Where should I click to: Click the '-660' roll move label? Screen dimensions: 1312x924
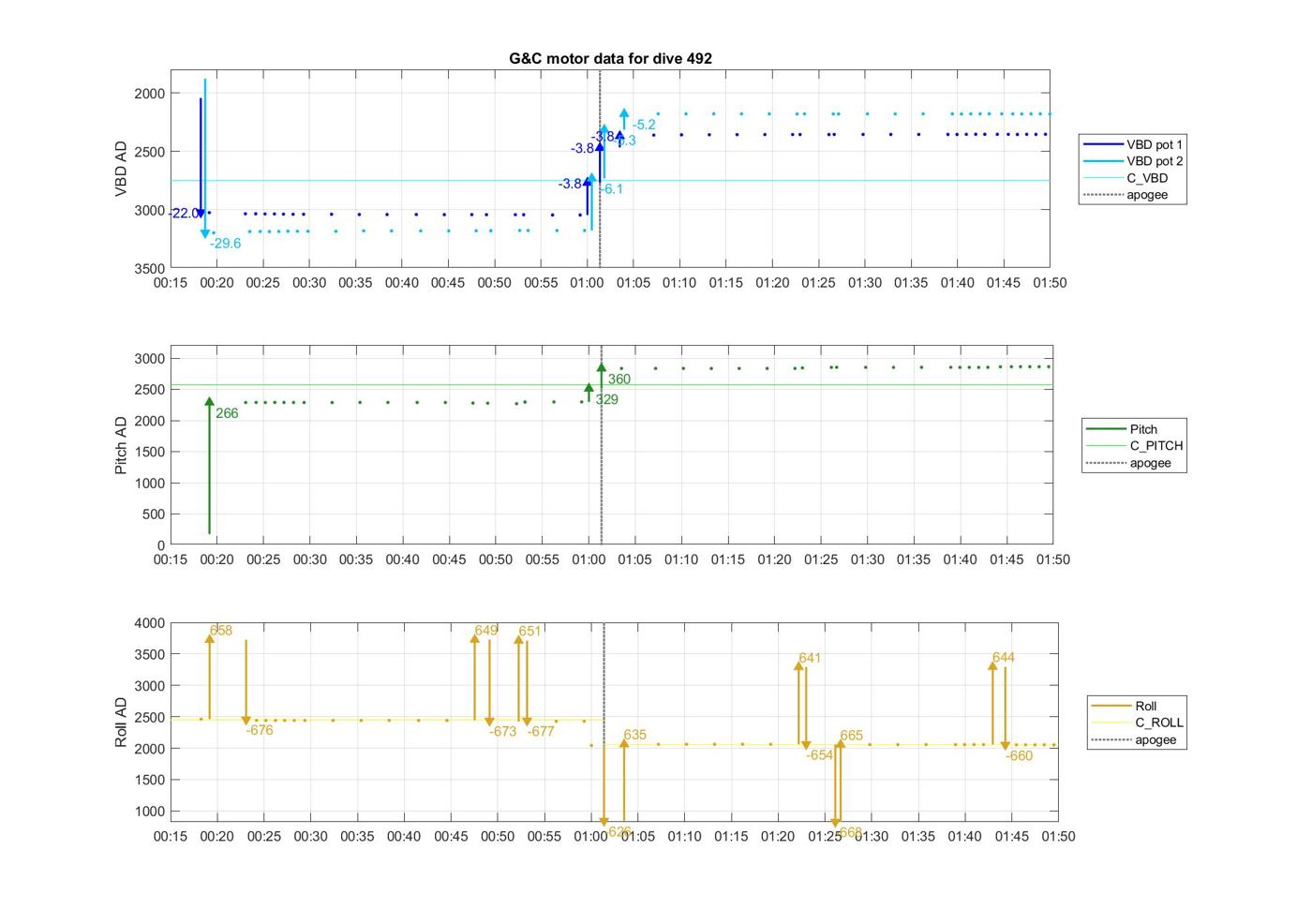pos(1019,756)
